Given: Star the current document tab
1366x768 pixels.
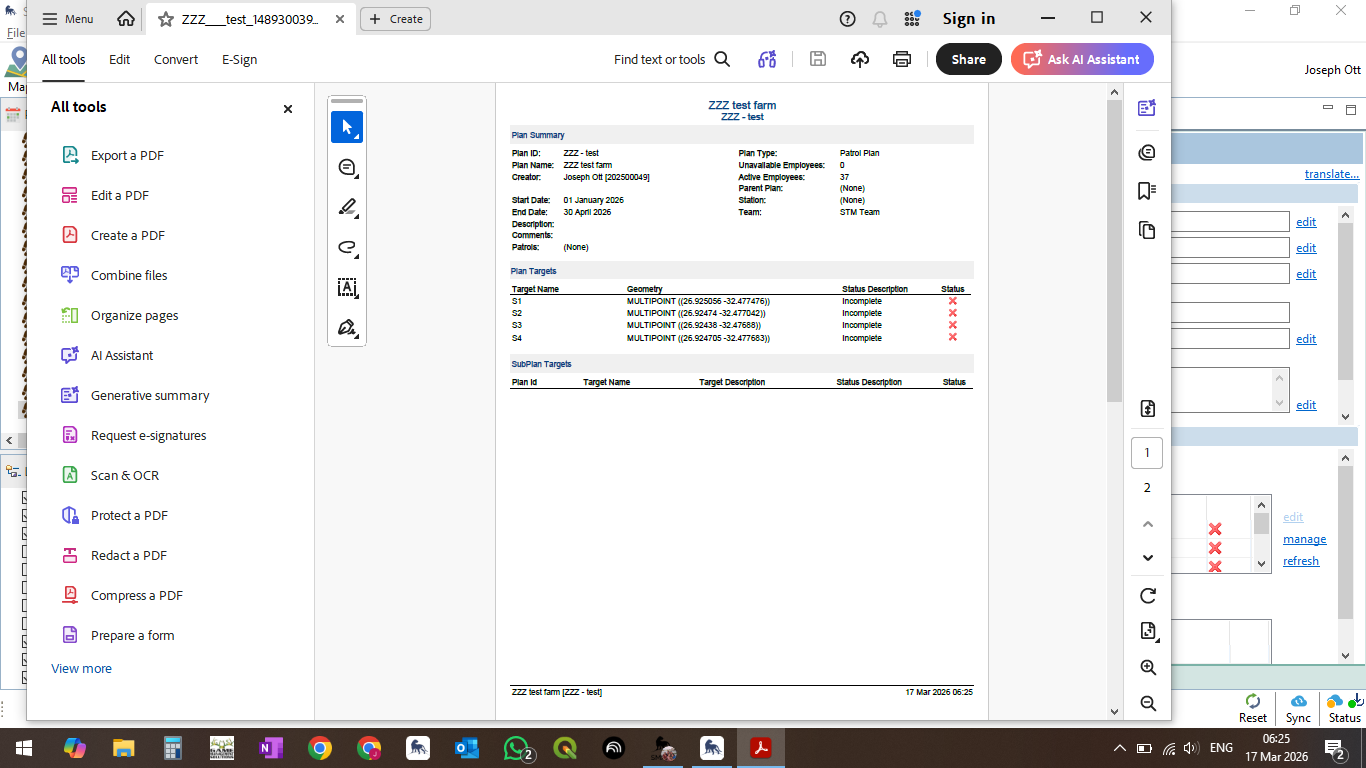Looking at the screenshot, I should coord(166,19).
